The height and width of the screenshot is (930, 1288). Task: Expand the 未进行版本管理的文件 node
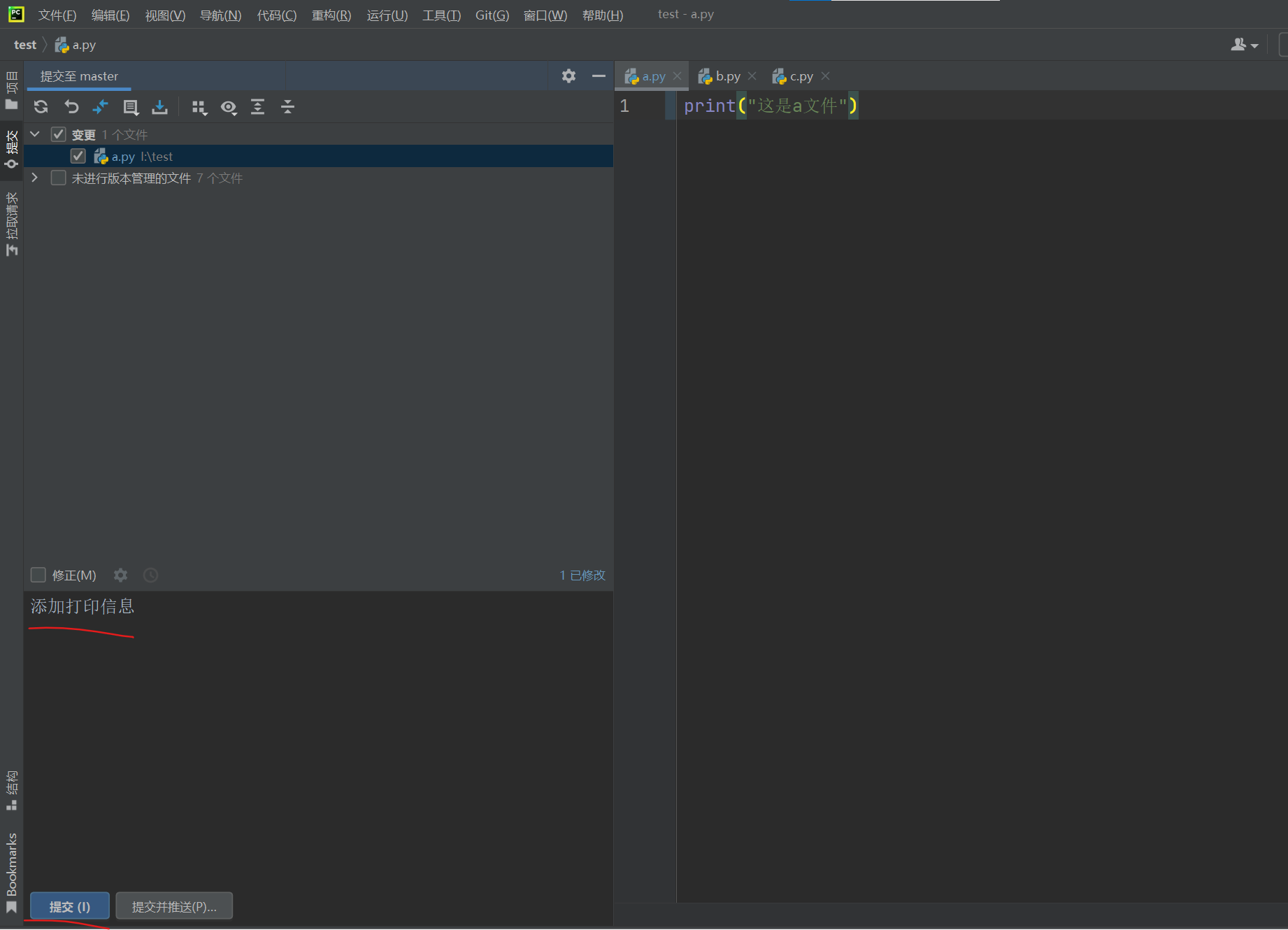click(x=35, y=178)
